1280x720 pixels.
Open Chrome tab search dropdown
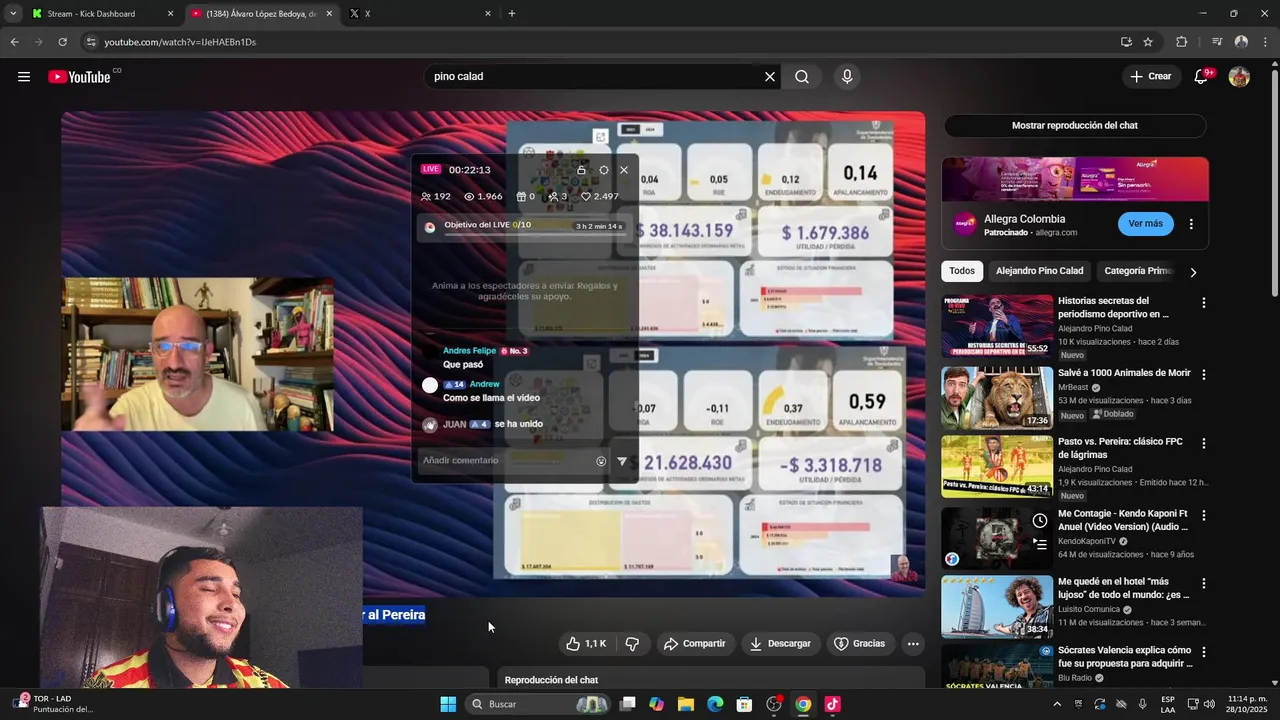13,14
